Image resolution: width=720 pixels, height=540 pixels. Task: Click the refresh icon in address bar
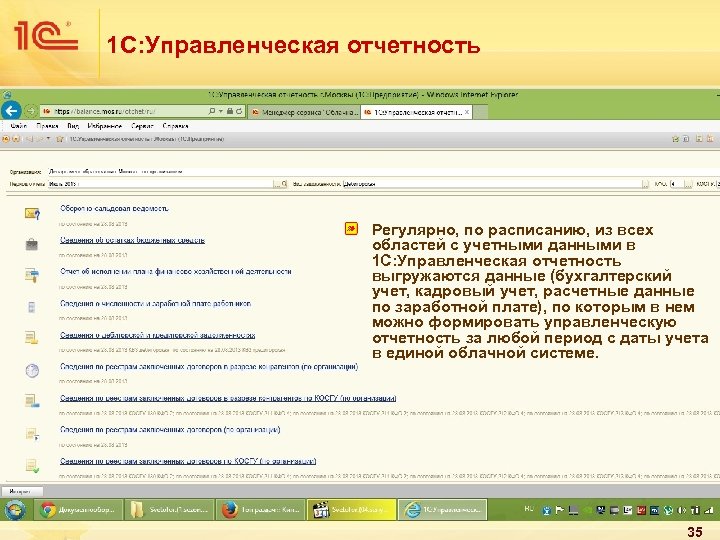point(239,111)
